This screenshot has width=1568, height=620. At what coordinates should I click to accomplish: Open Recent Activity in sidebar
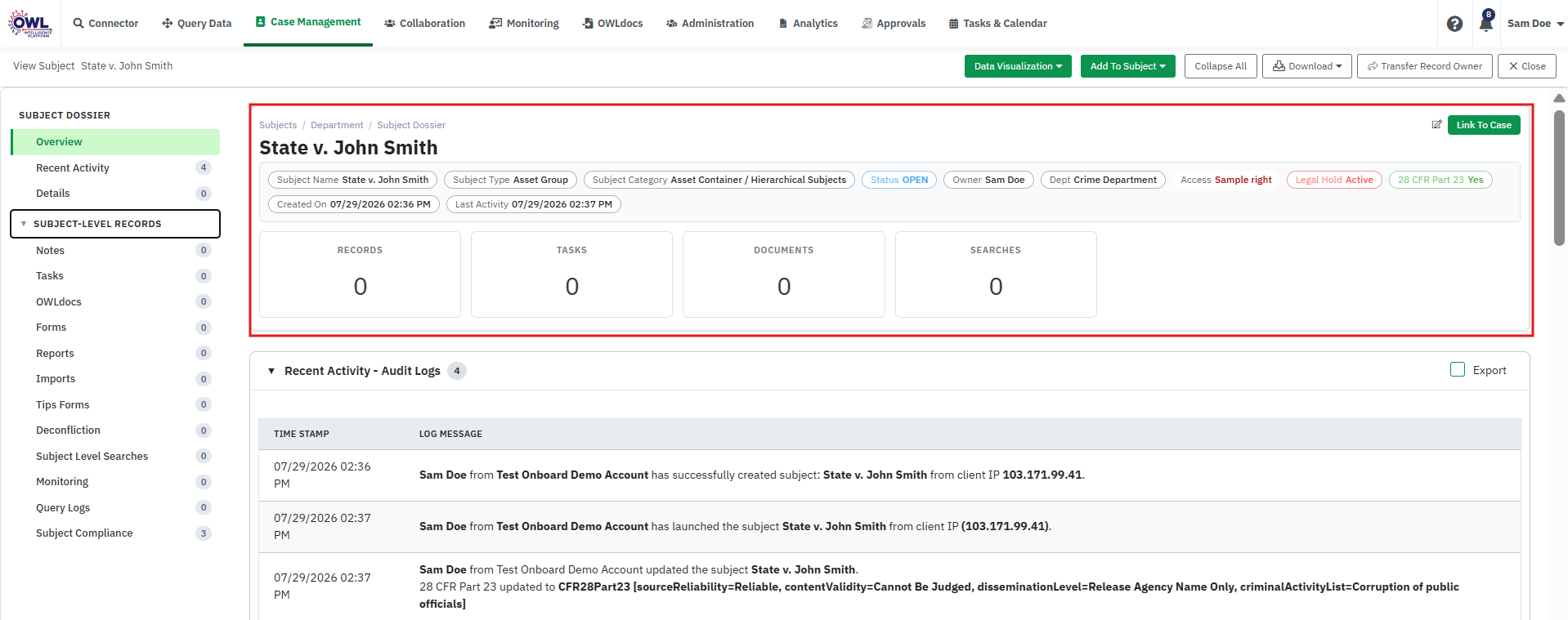(x=115, y=168)
